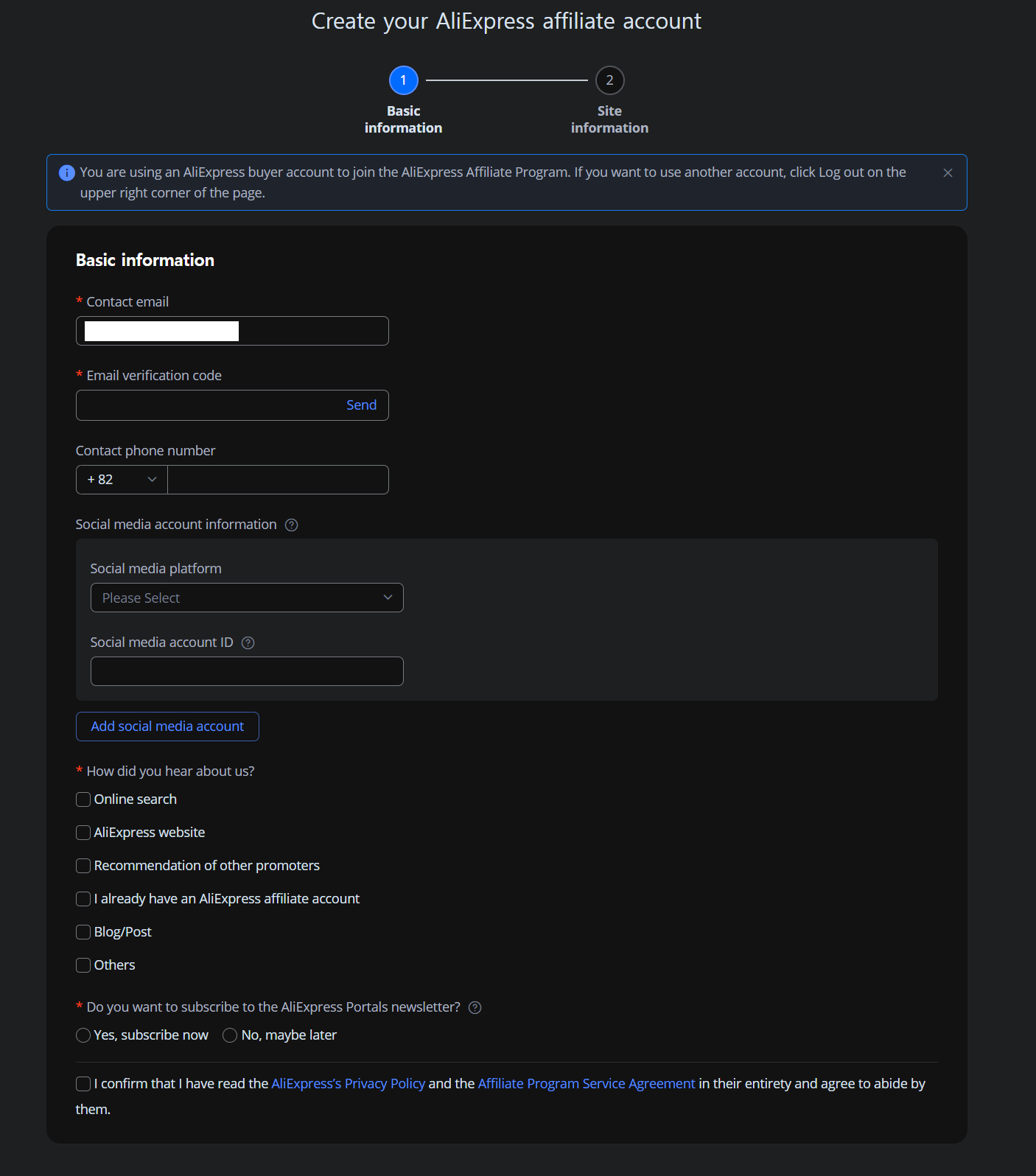Screen dimensions: 1036x1176
Task: Send the email verification code
Action: 361,405
